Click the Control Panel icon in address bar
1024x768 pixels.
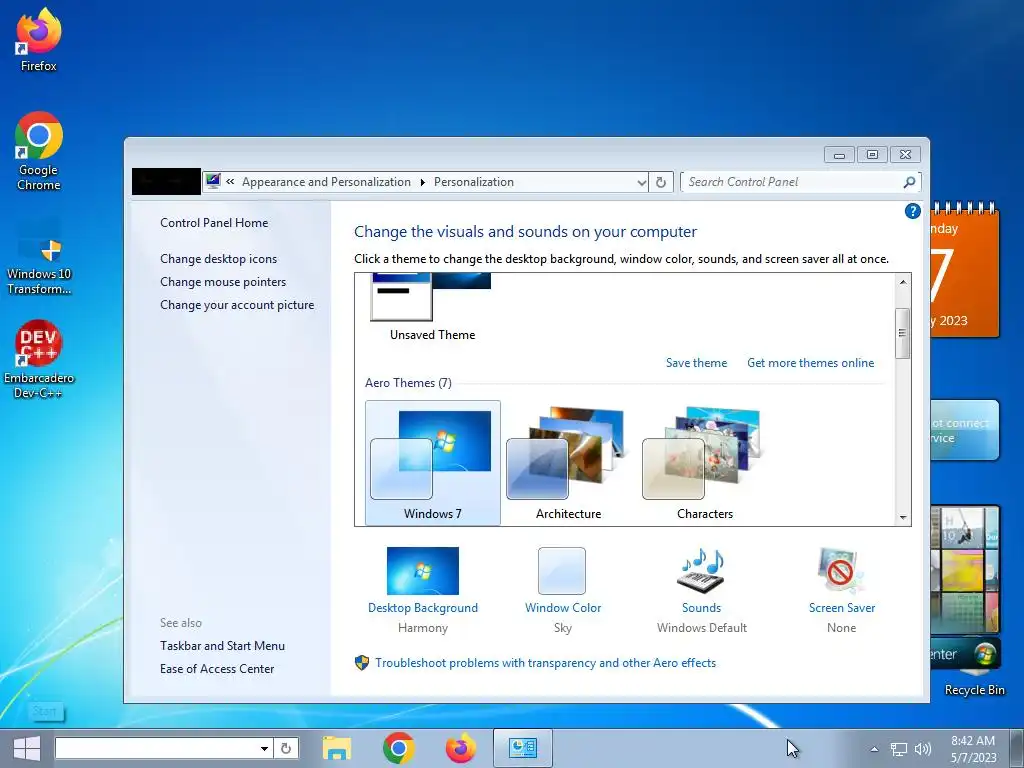tap(213, 182)
